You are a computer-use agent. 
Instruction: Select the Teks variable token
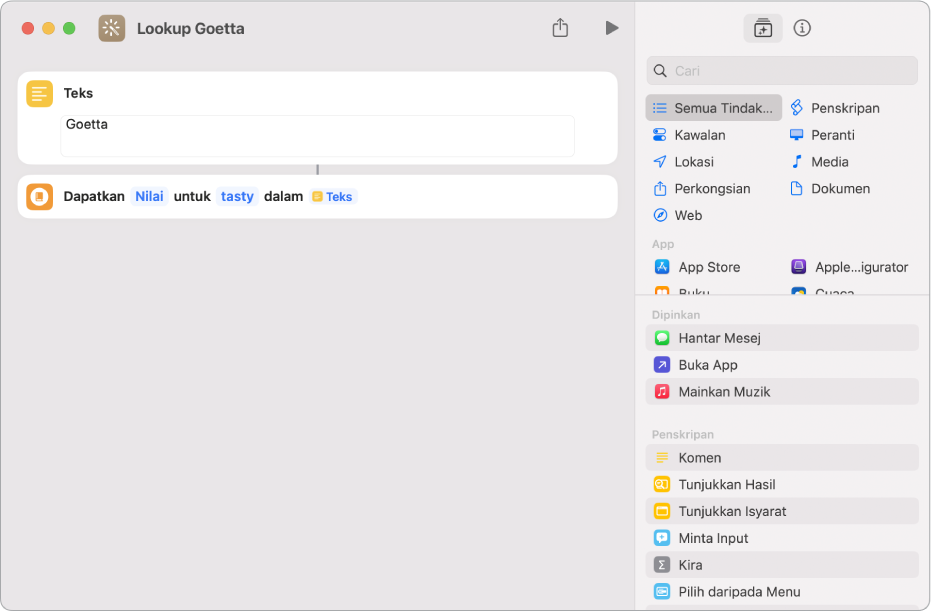point(332,196)
